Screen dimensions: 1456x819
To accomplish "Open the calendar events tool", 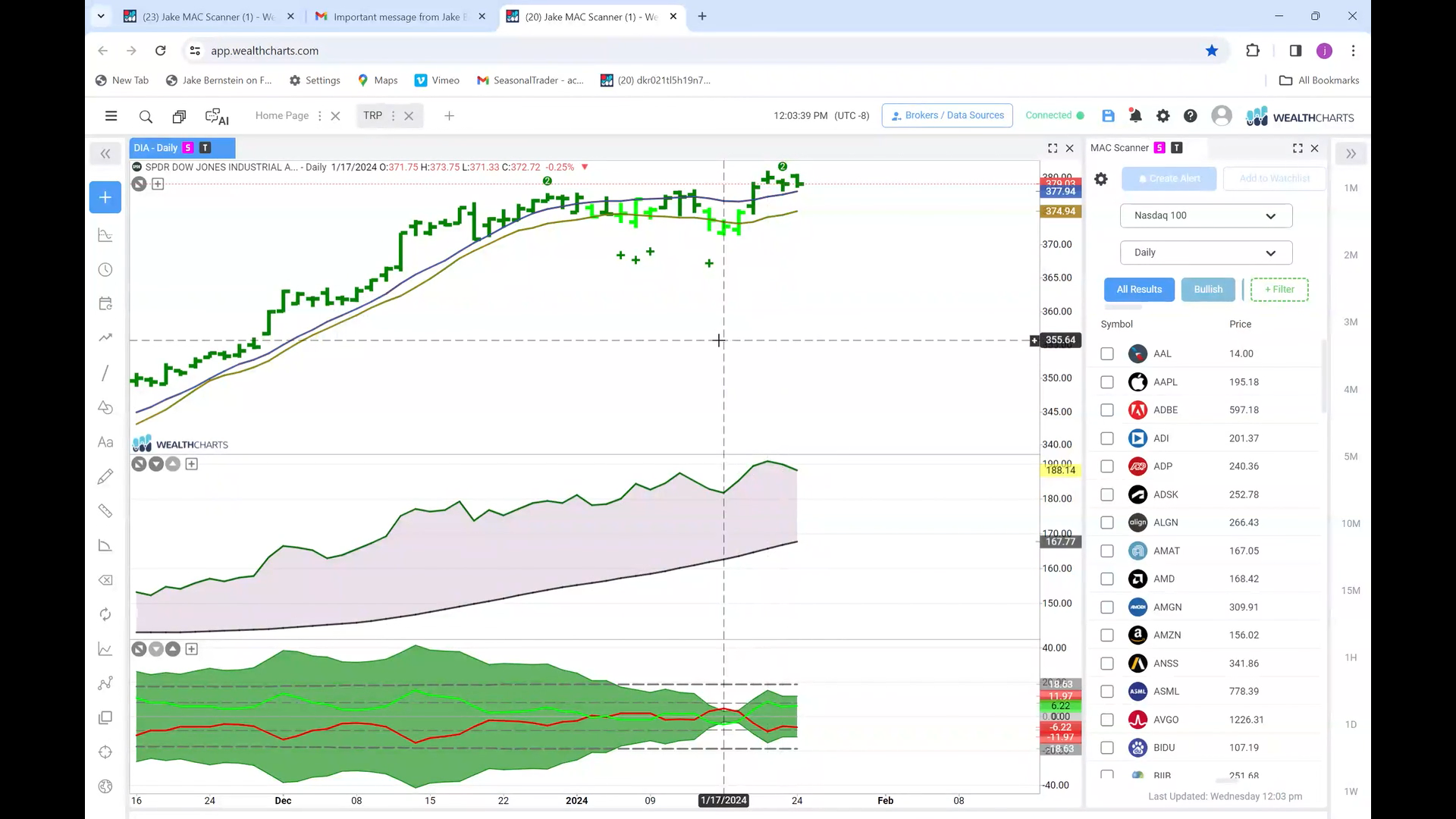I will point(105,304).
